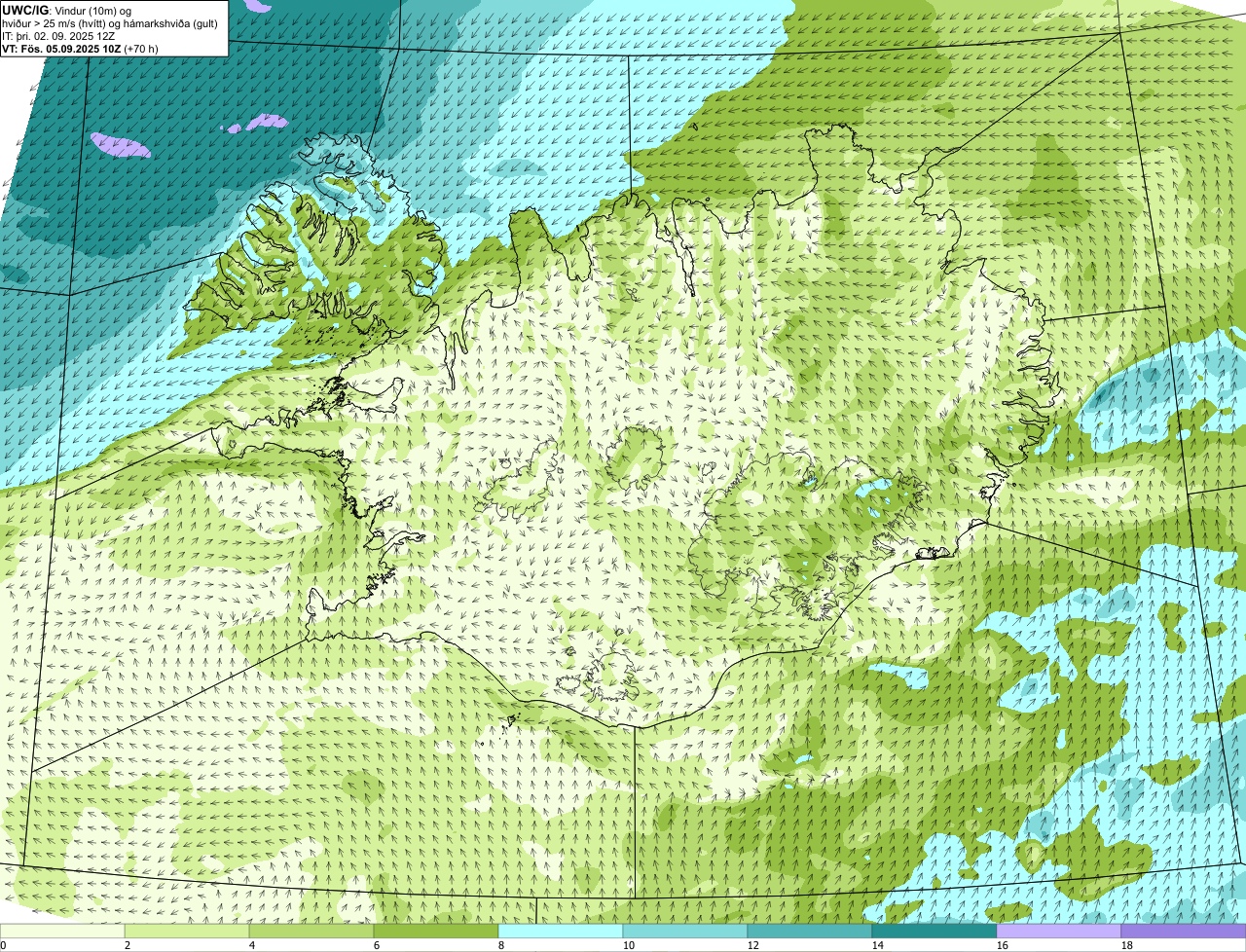Click the legend scale label "2"
This screenshot has height=952, width=1246.
click(128, 945)
